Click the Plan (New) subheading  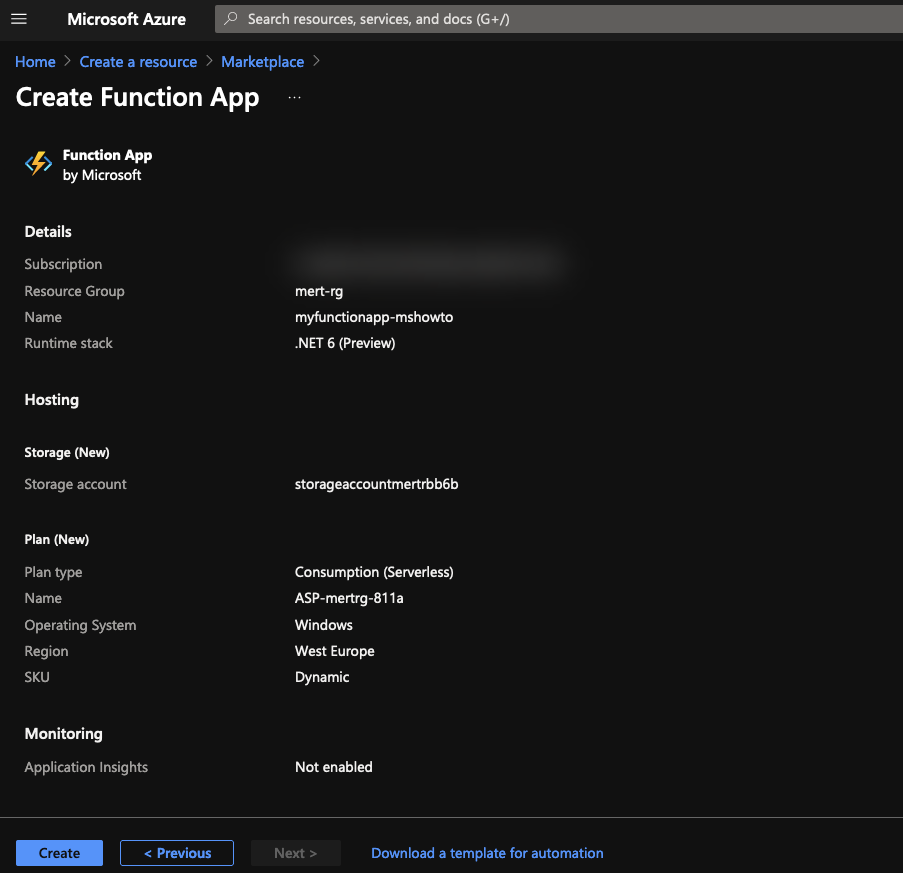click(x=56, y=540)
